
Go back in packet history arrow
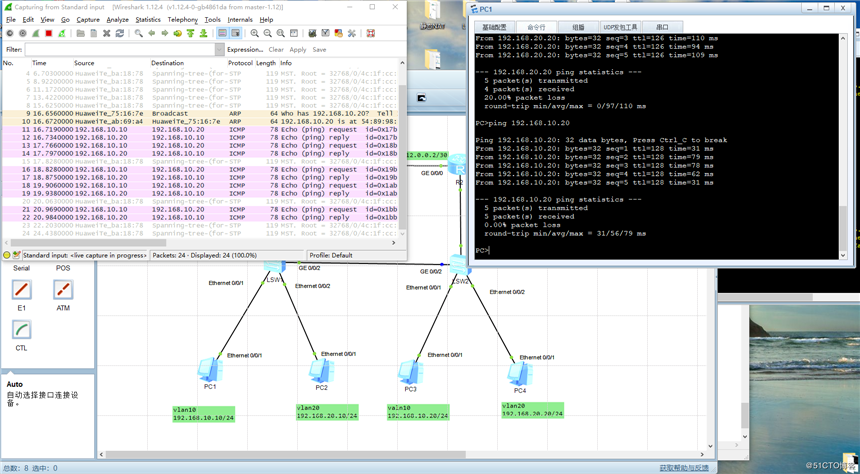click(152, 33)
